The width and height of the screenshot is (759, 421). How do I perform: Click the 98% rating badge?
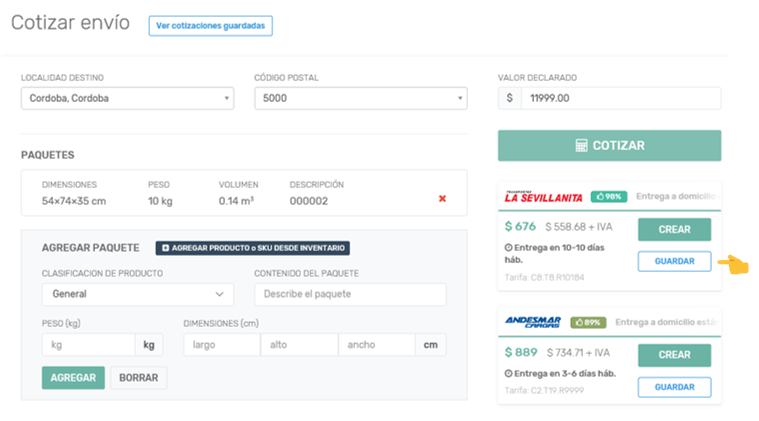click(608, 196)
